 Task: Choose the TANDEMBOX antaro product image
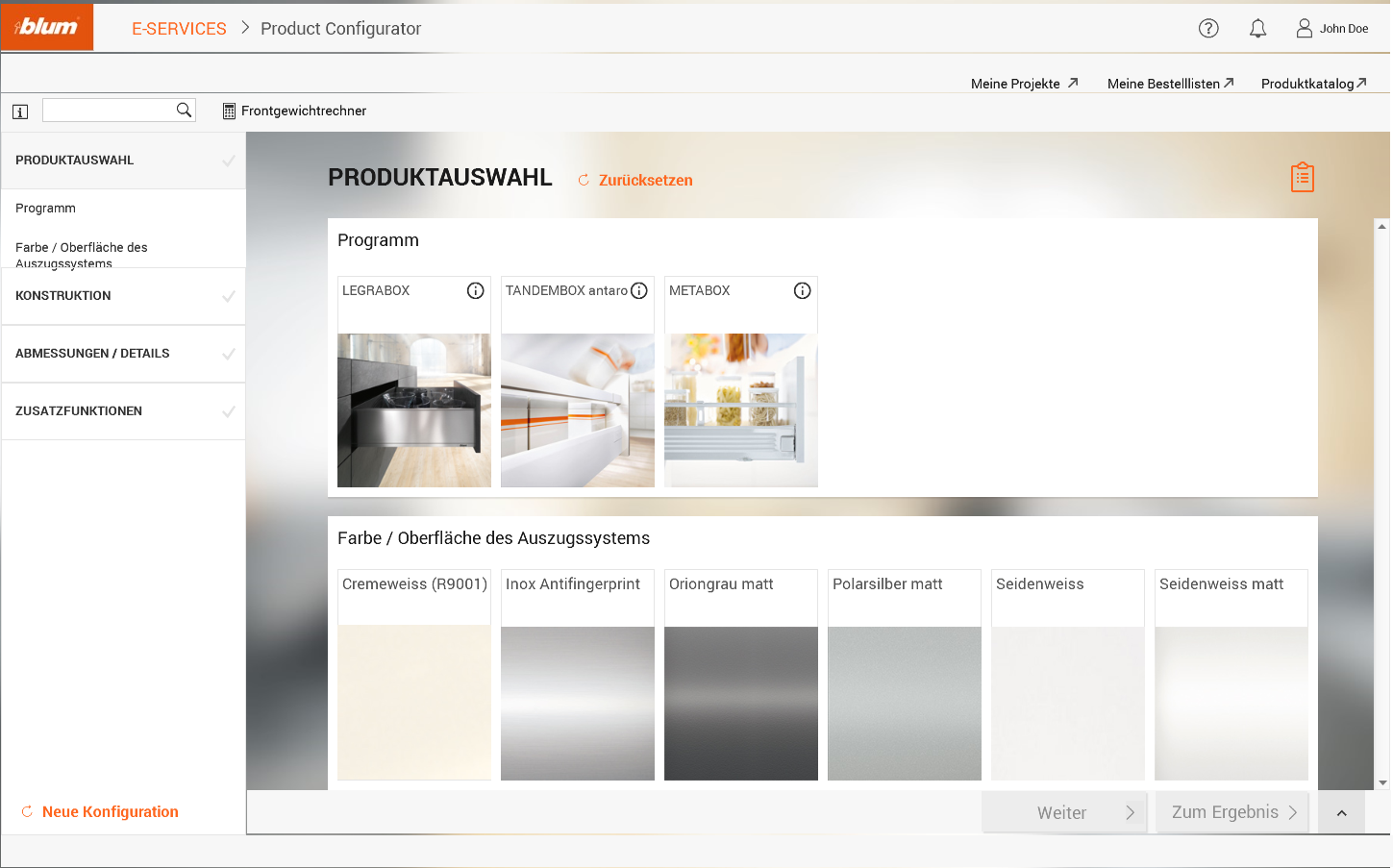[578, 410]
